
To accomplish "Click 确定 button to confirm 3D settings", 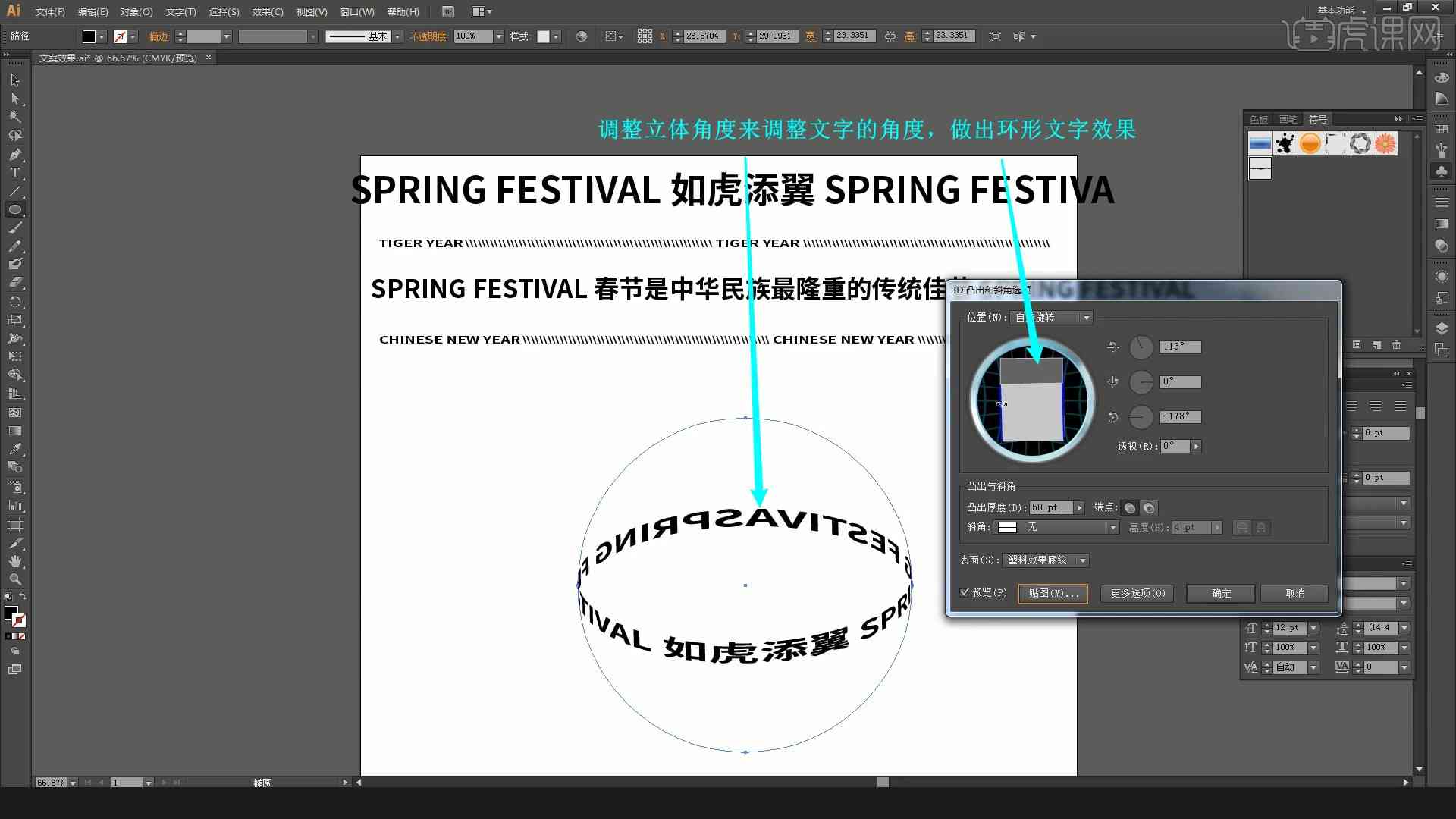I will (x=1221, y=592).
